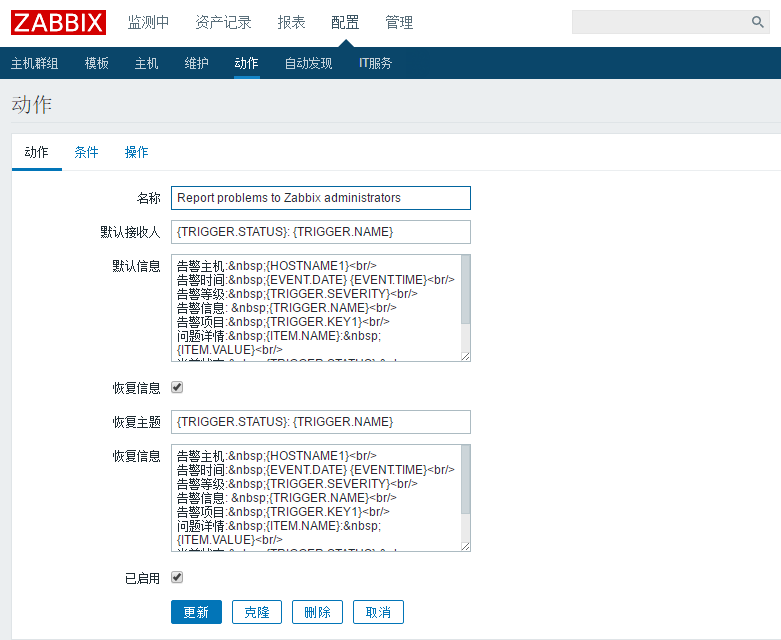Click the 克隆 button
This screenshot has height=640, width=781.
pyautogui.click(x=257, y=612)
